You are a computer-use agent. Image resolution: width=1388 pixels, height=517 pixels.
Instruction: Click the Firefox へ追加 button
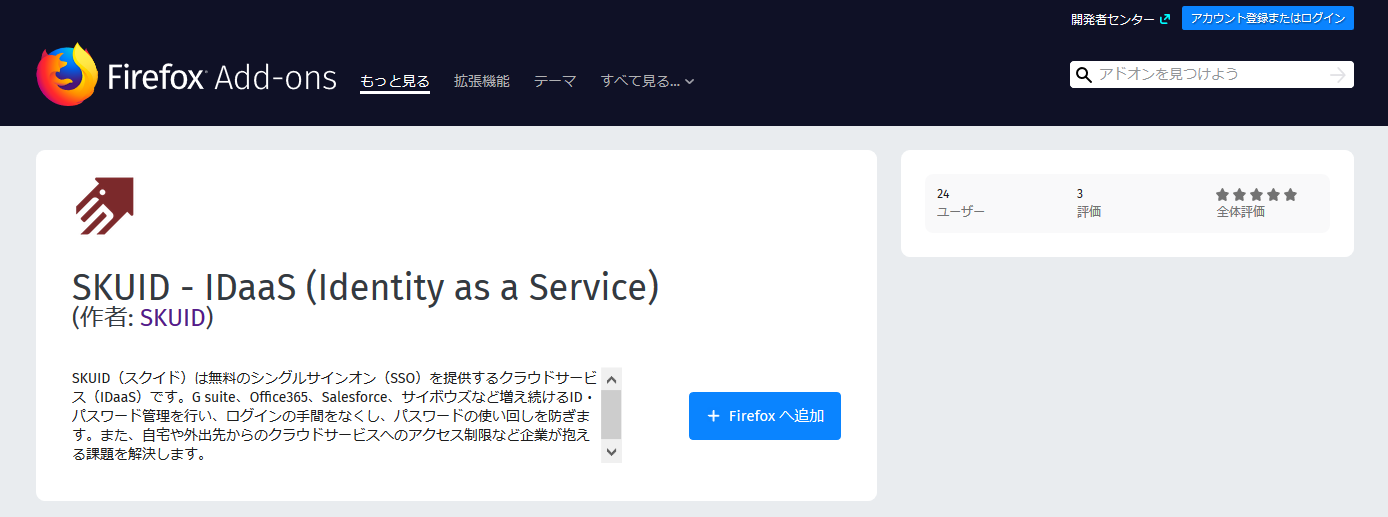point(764,416)
